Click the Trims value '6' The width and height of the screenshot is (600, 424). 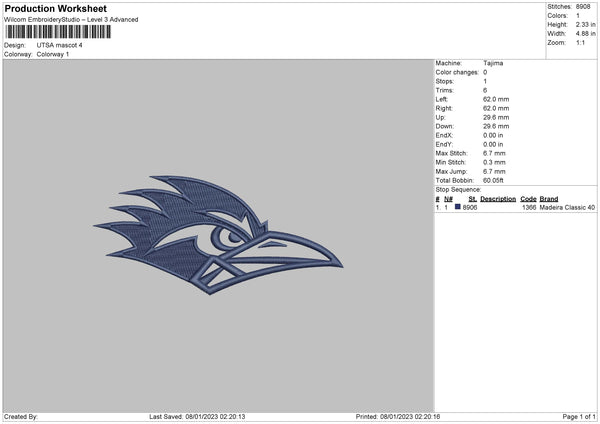[485, 90]
